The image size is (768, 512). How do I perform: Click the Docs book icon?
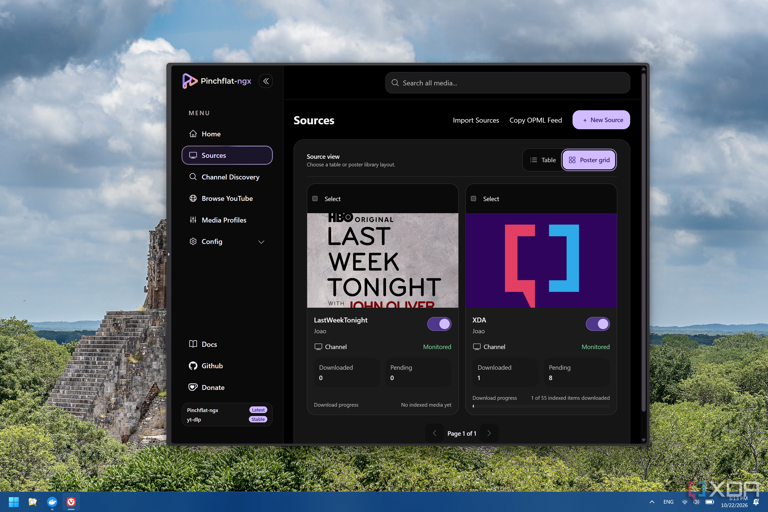(193, 344)
